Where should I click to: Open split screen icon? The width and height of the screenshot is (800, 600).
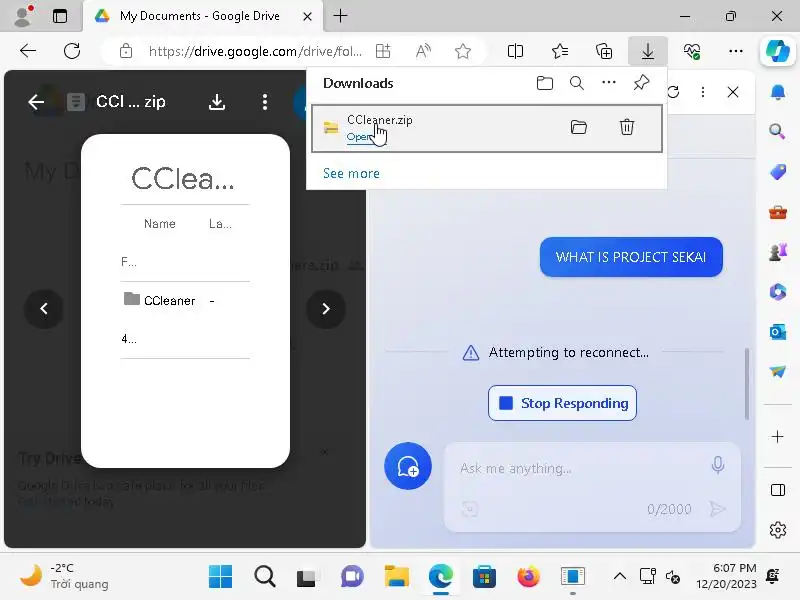pos(515,51)
